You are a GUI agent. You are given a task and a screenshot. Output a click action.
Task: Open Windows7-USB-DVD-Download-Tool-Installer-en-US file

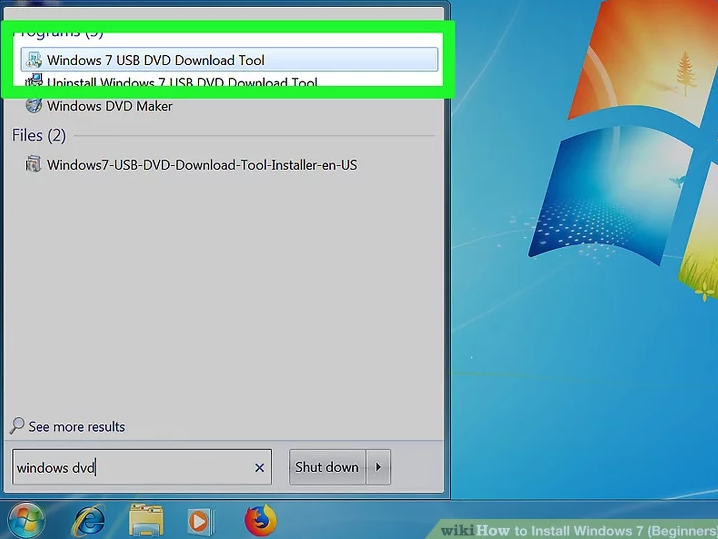point(202,165)
